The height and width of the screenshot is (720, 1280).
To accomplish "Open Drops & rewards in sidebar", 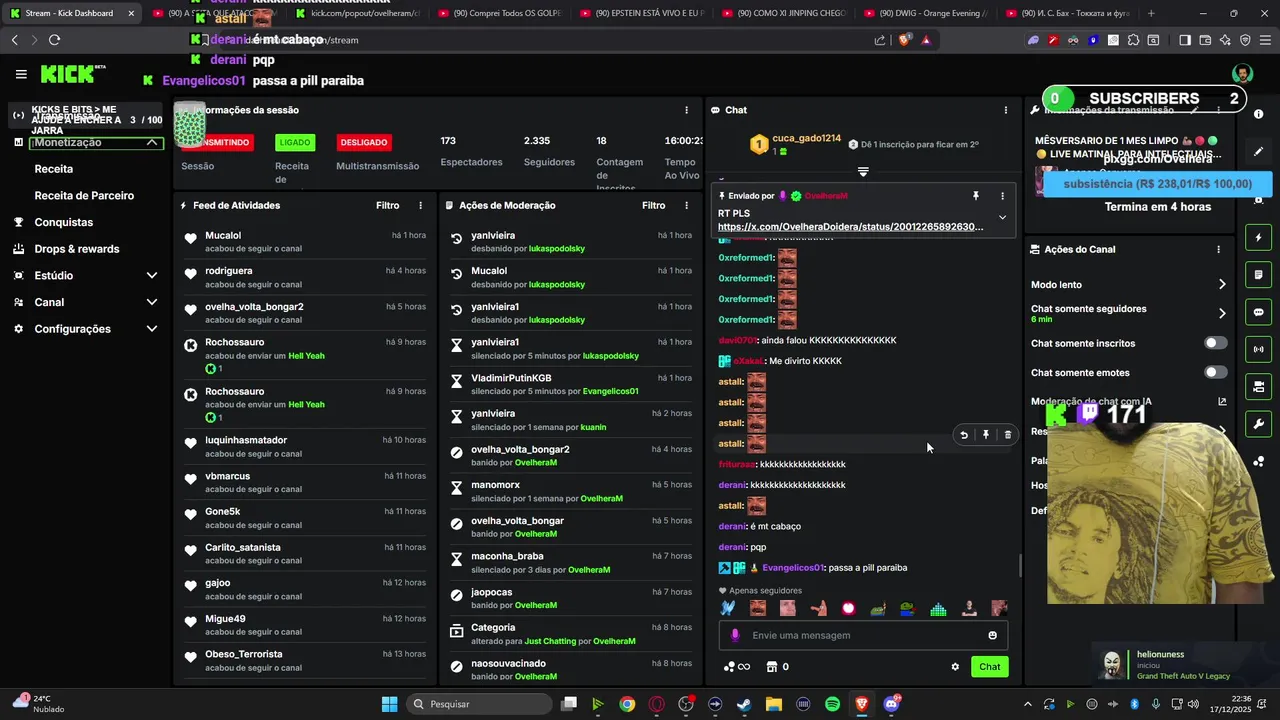I will click(x=77, y=249).
